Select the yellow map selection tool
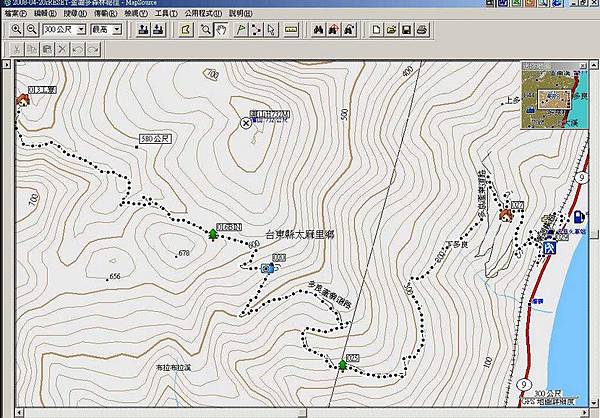The width and height of the screenshot is (600, 418). point(185,30)
